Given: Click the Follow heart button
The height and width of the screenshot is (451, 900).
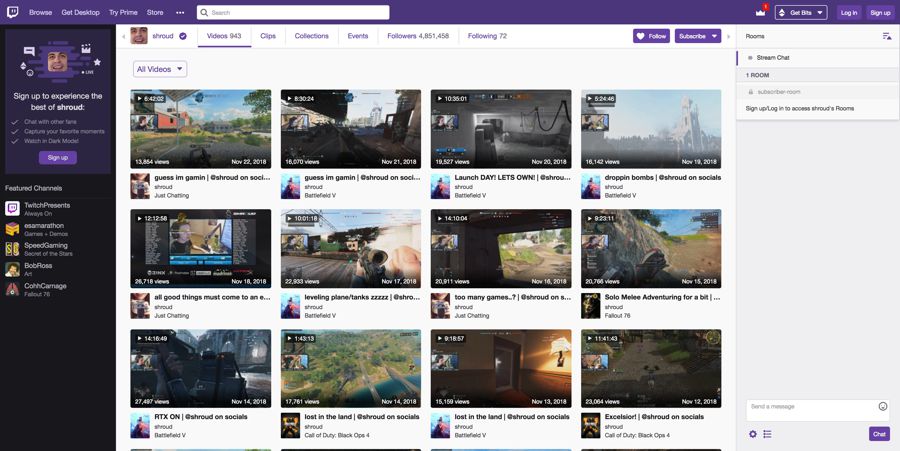Looking at the screenshot, I should click(651, 36).
